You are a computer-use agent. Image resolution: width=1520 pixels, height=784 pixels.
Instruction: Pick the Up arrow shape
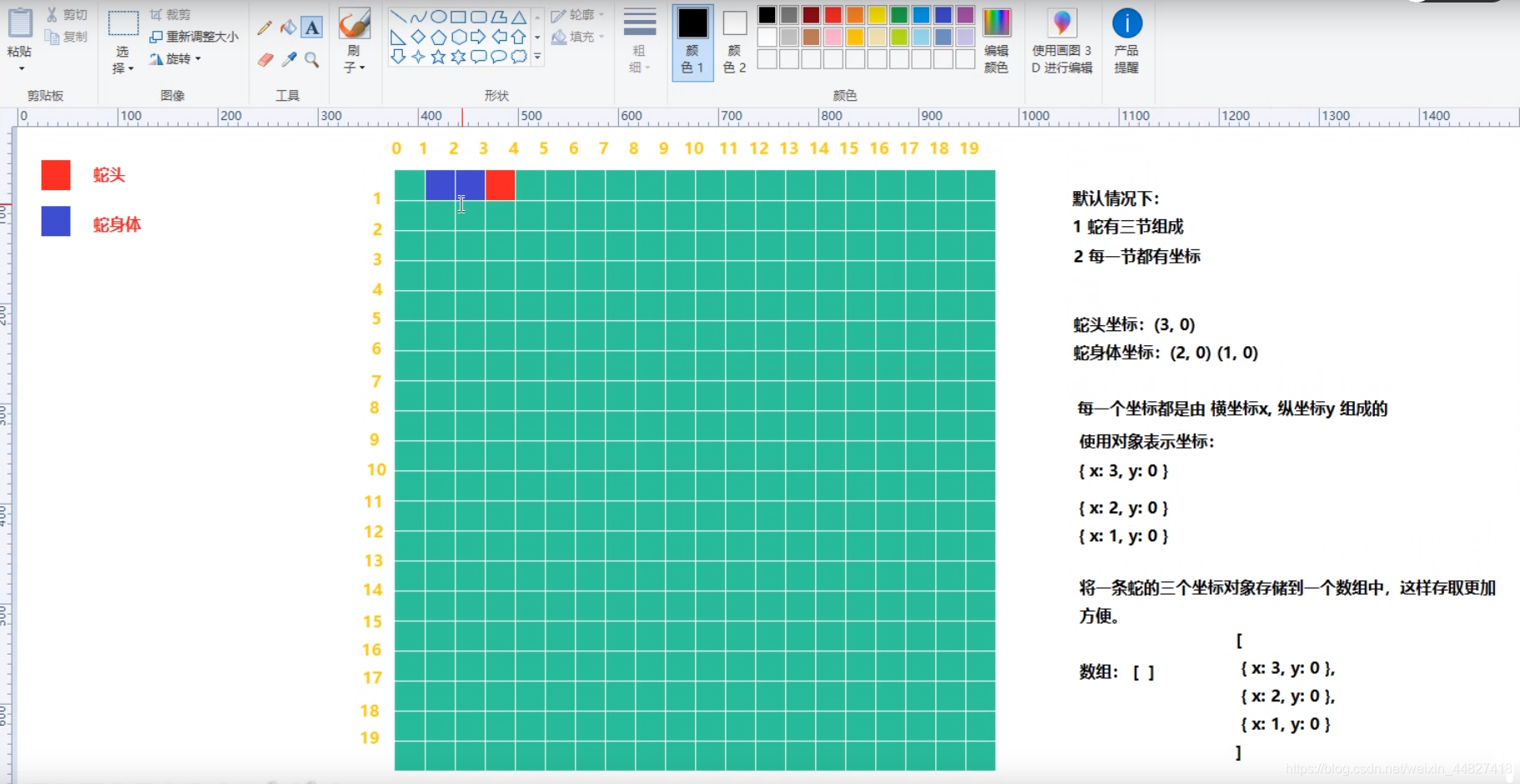[x=518, y=37]
